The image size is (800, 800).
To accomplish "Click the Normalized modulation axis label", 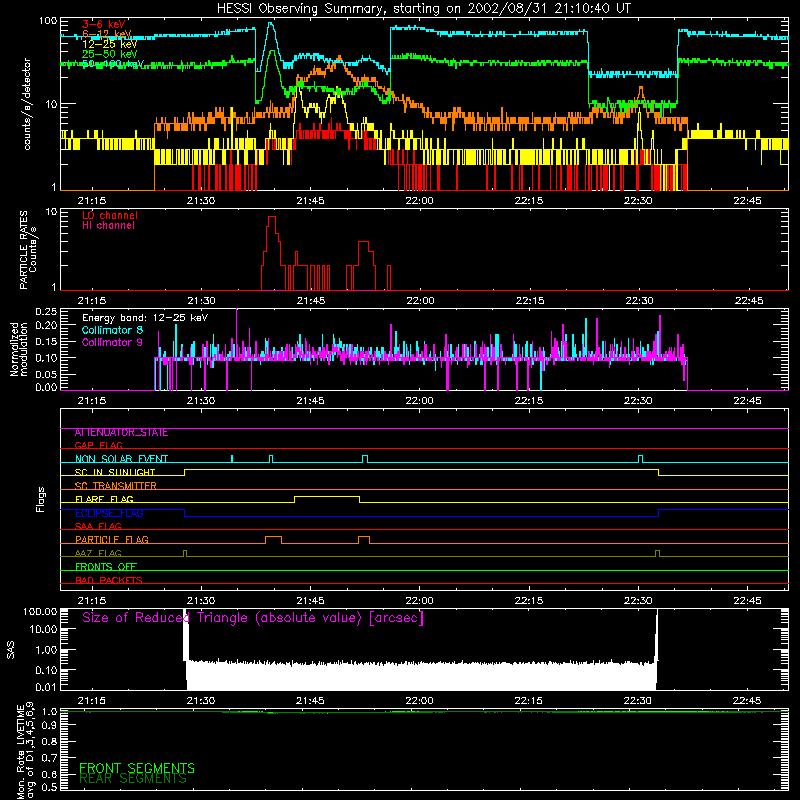I will point(19,349).
